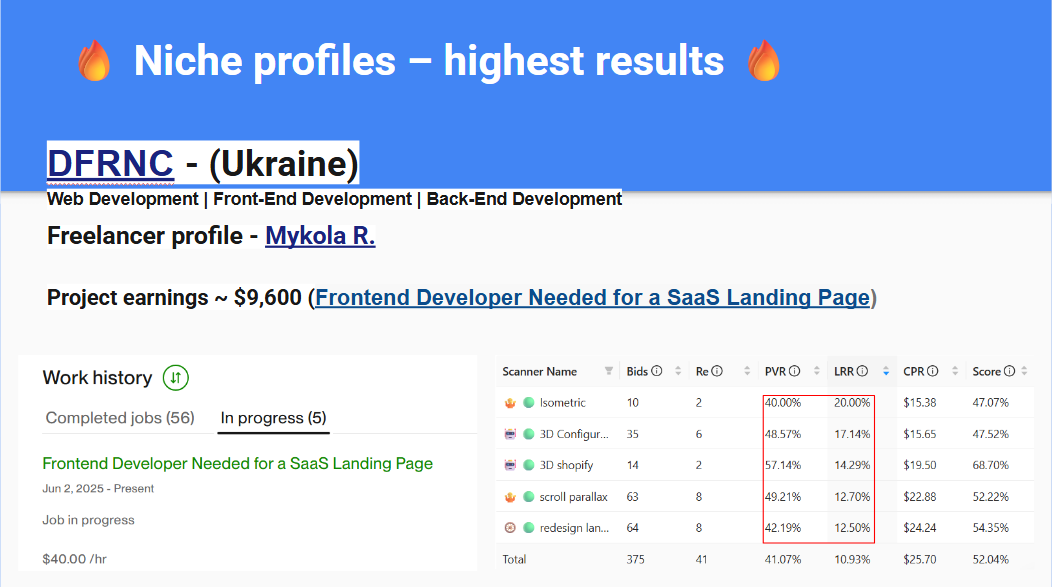The height and width of the screenshot is (587, 1052).
Task: Click the robot icon in 3D Configur row
Action: pyautogui.click(x=510, y=434)
